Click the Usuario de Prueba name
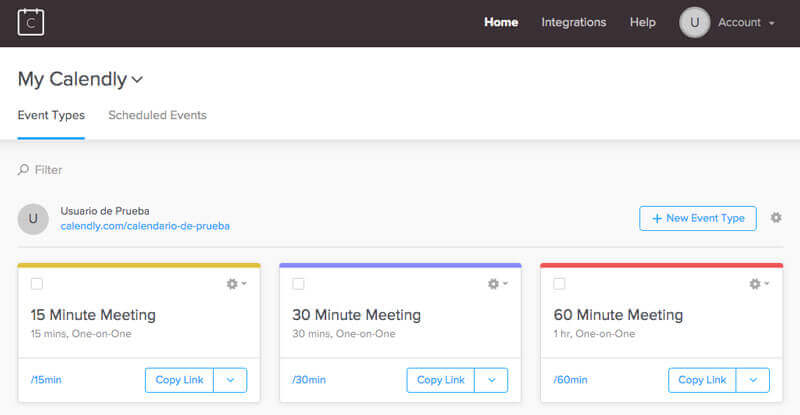 tap(105, 211)
